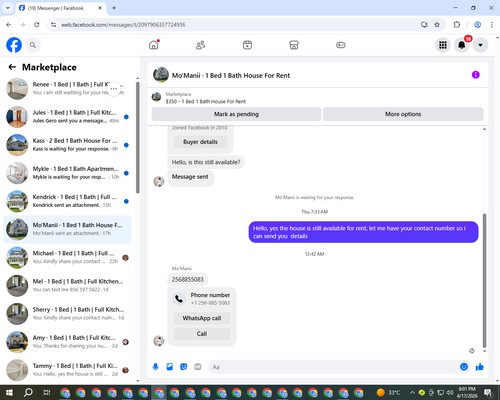Open the GIF picker icon
This screenshot has height=400, width=500.
198,367
